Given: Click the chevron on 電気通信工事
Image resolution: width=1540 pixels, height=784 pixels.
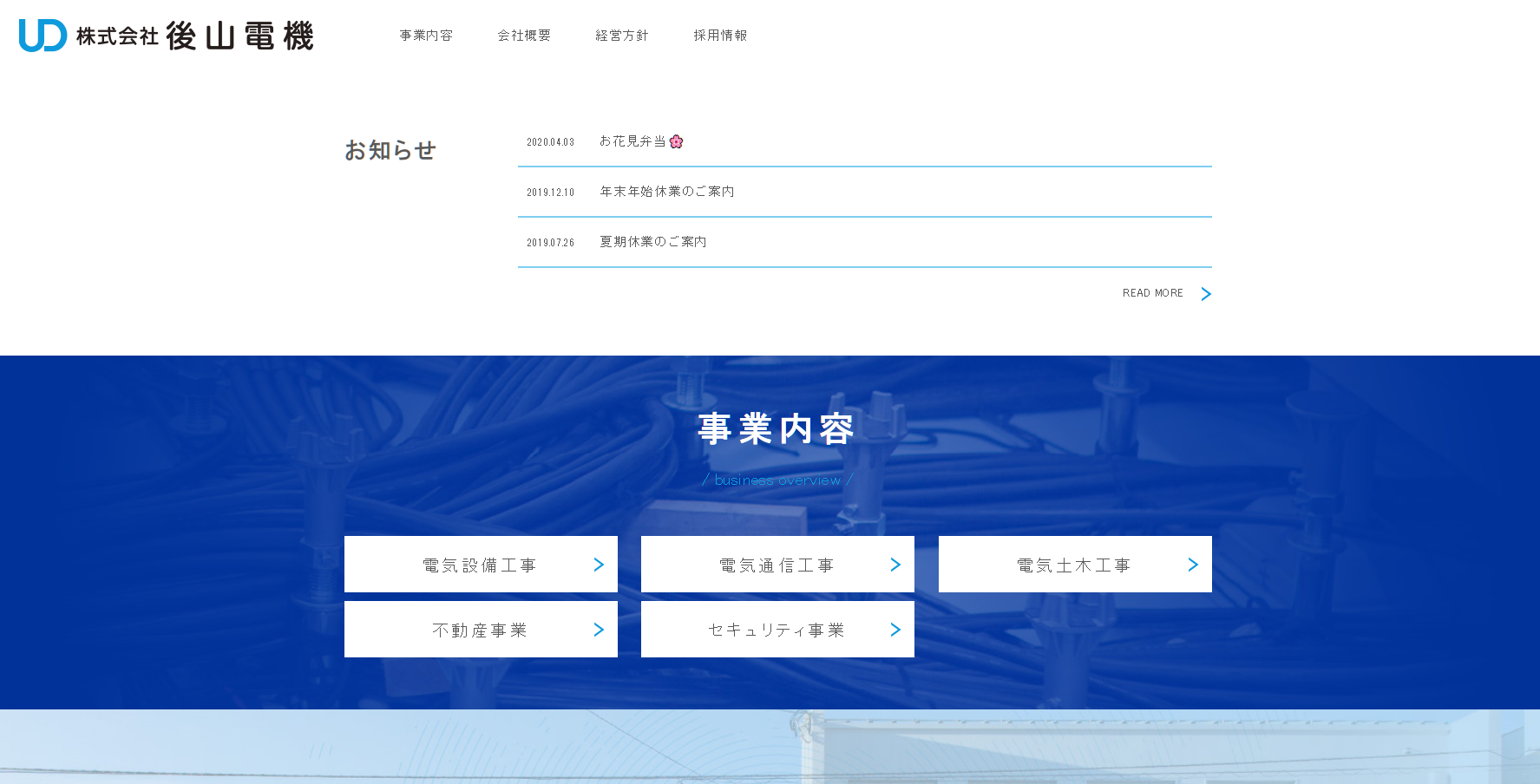Looking at the screenshot, I should tap(895, 565).
